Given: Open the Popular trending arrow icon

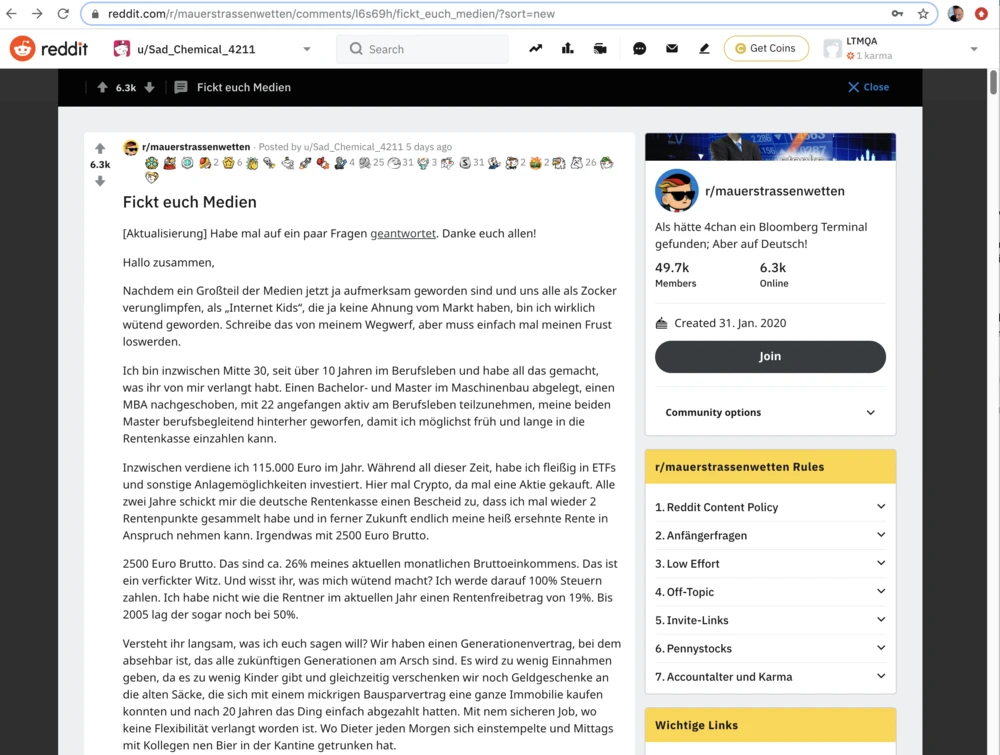Looking at the screenshot, I should (536, 48).
